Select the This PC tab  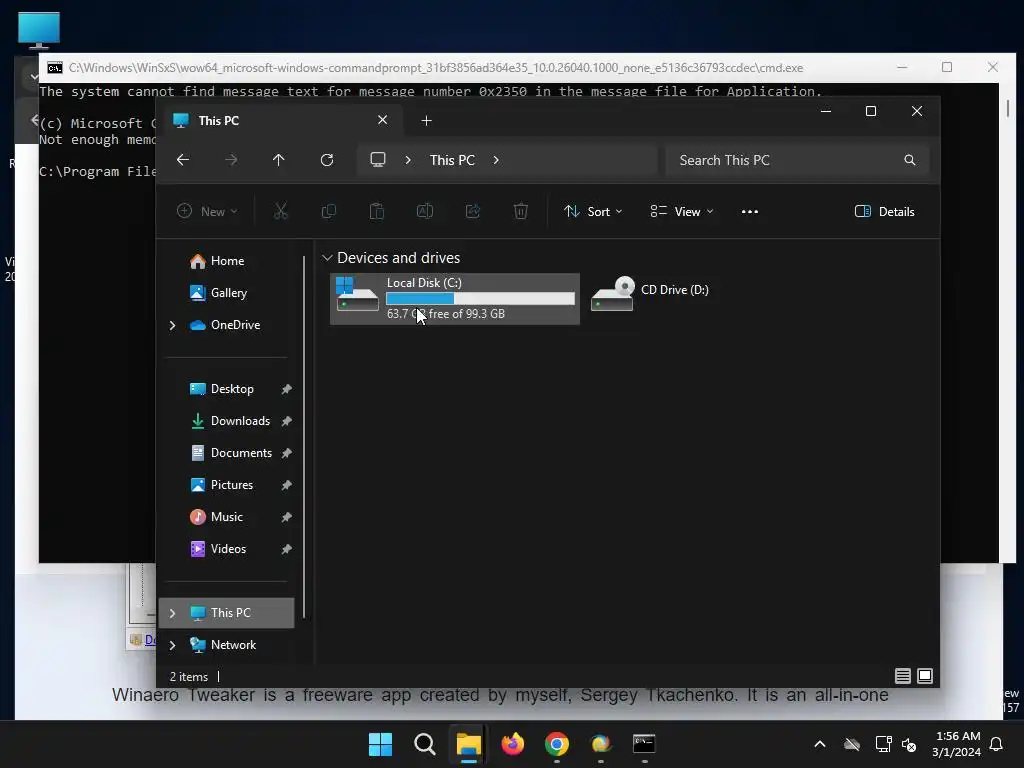(281, 121)
